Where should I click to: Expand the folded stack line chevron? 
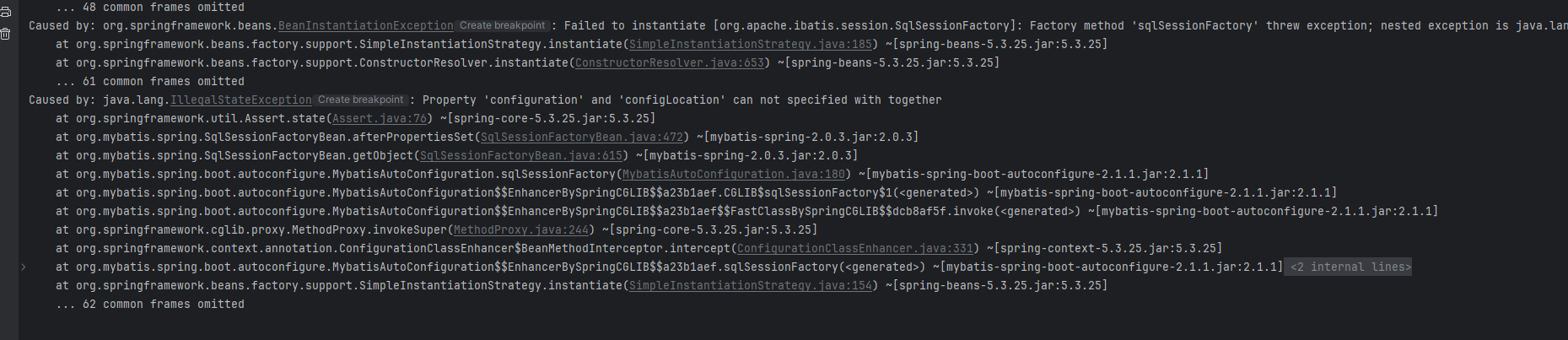pyautogui.click(x=23, y=267)
